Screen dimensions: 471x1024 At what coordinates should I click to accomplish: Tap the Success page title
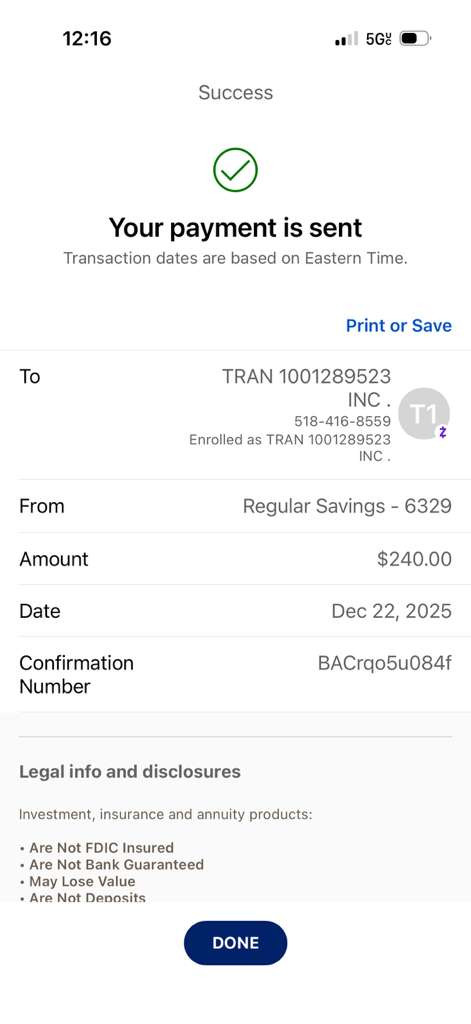tap(235, 93)
